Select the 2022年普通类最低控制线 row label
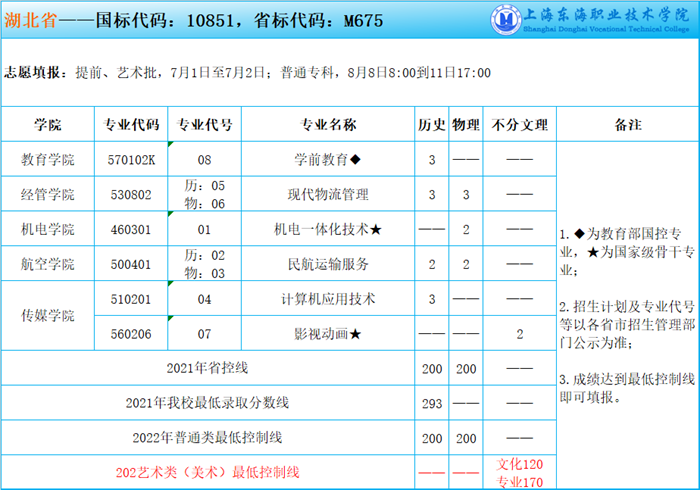Image resolution: width=700 pixels, height=490 pixels. point(208,437)
